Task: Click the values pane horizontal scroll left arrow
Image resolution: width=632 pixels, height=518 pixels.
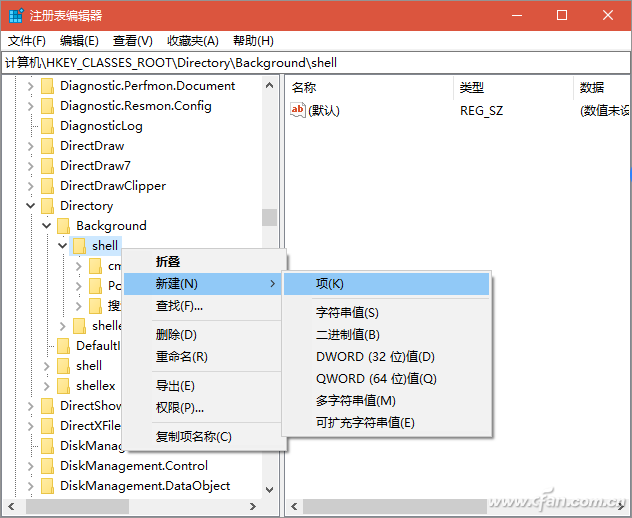Action: (x=294, y=506)
